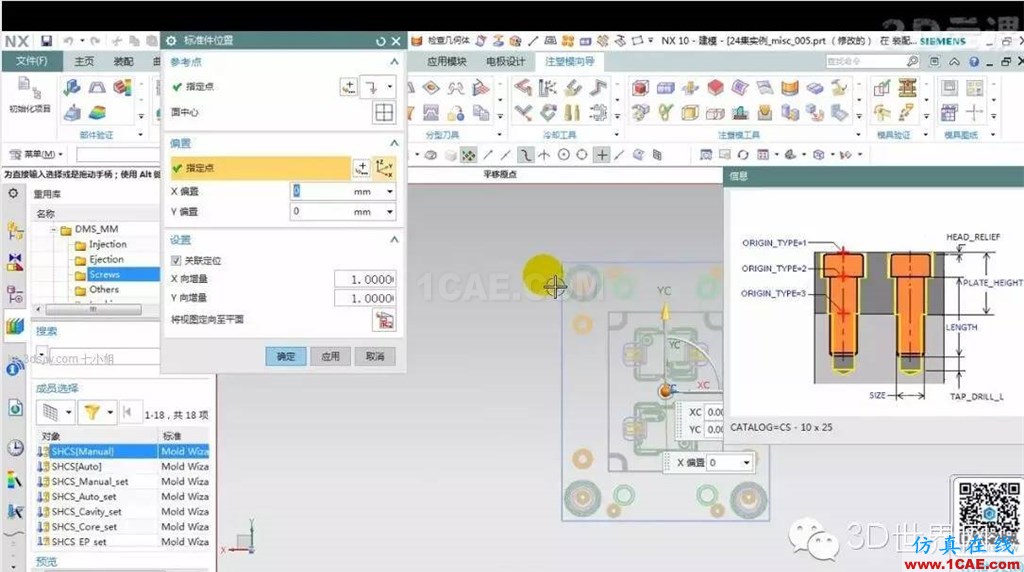The image size is (1024, 572).
Task: Open the point type dropdown next to 指定点
Action: point(390,87)
